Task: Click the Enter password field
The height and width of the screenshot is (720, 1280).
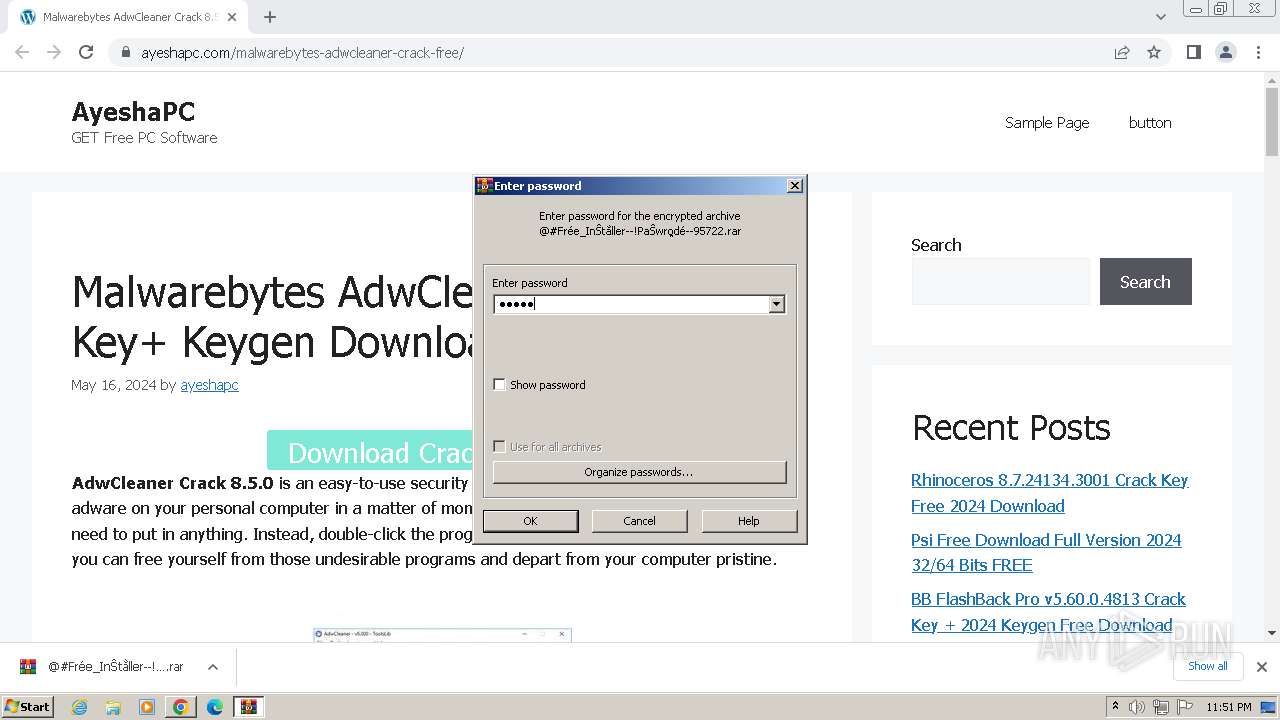Action: pos(630,304)
